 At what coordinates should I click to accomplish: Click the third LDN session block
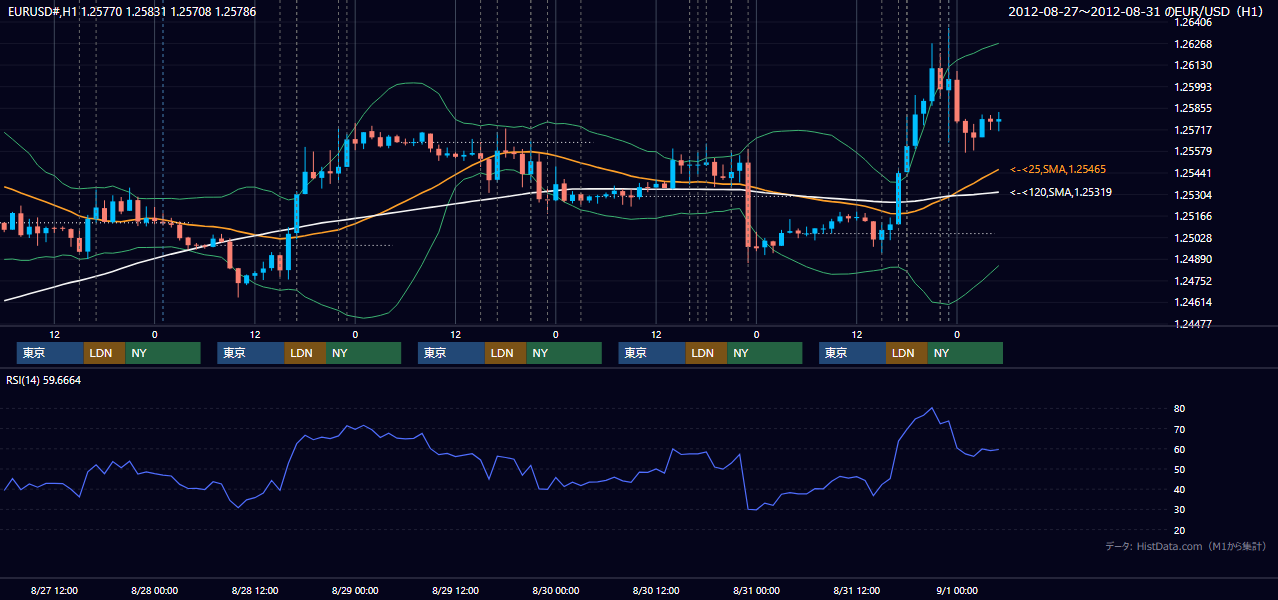[x=505, y=353]
